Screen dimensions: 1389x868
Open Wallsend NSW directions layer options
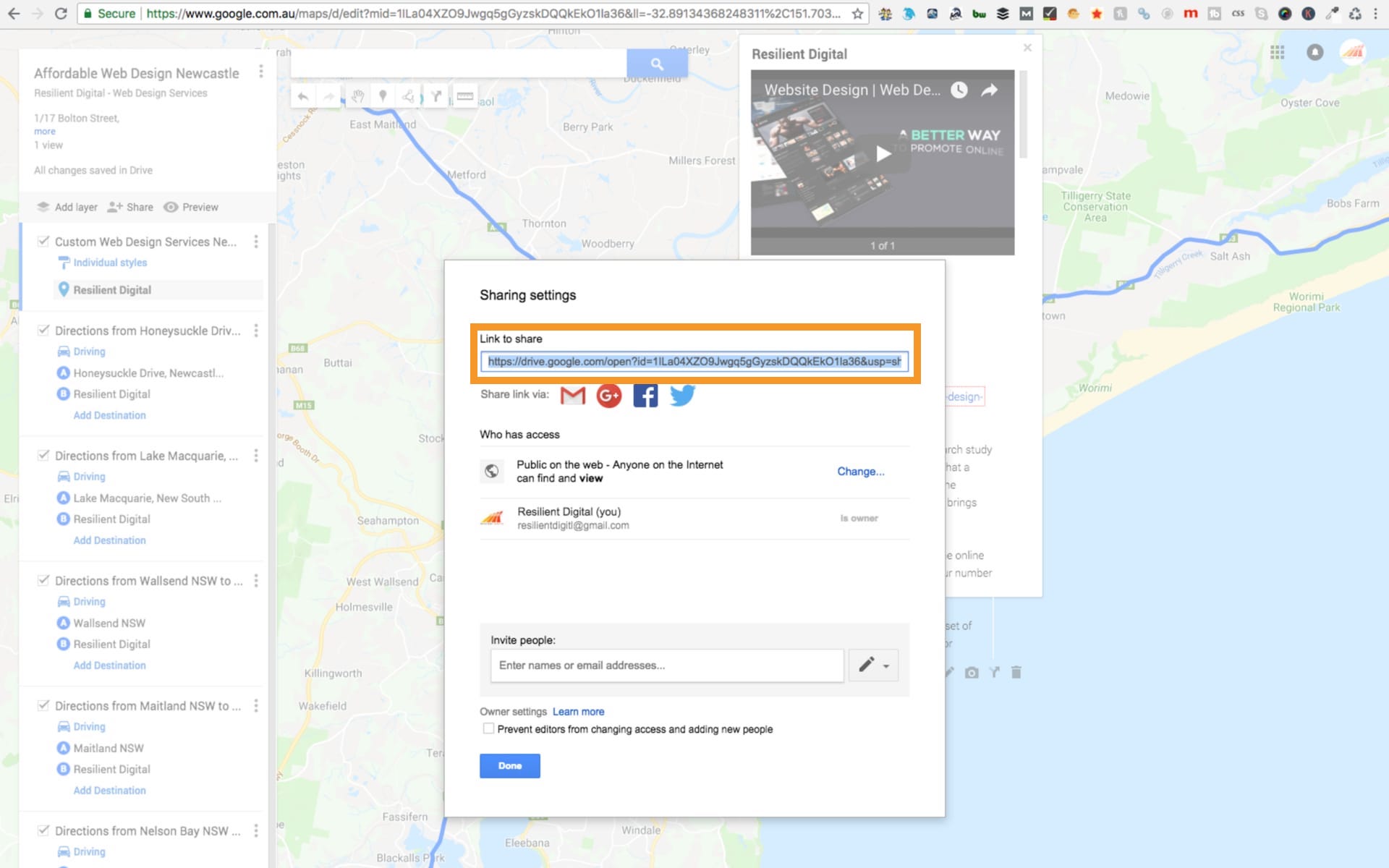pyautogui.click(x=256, y=581)
